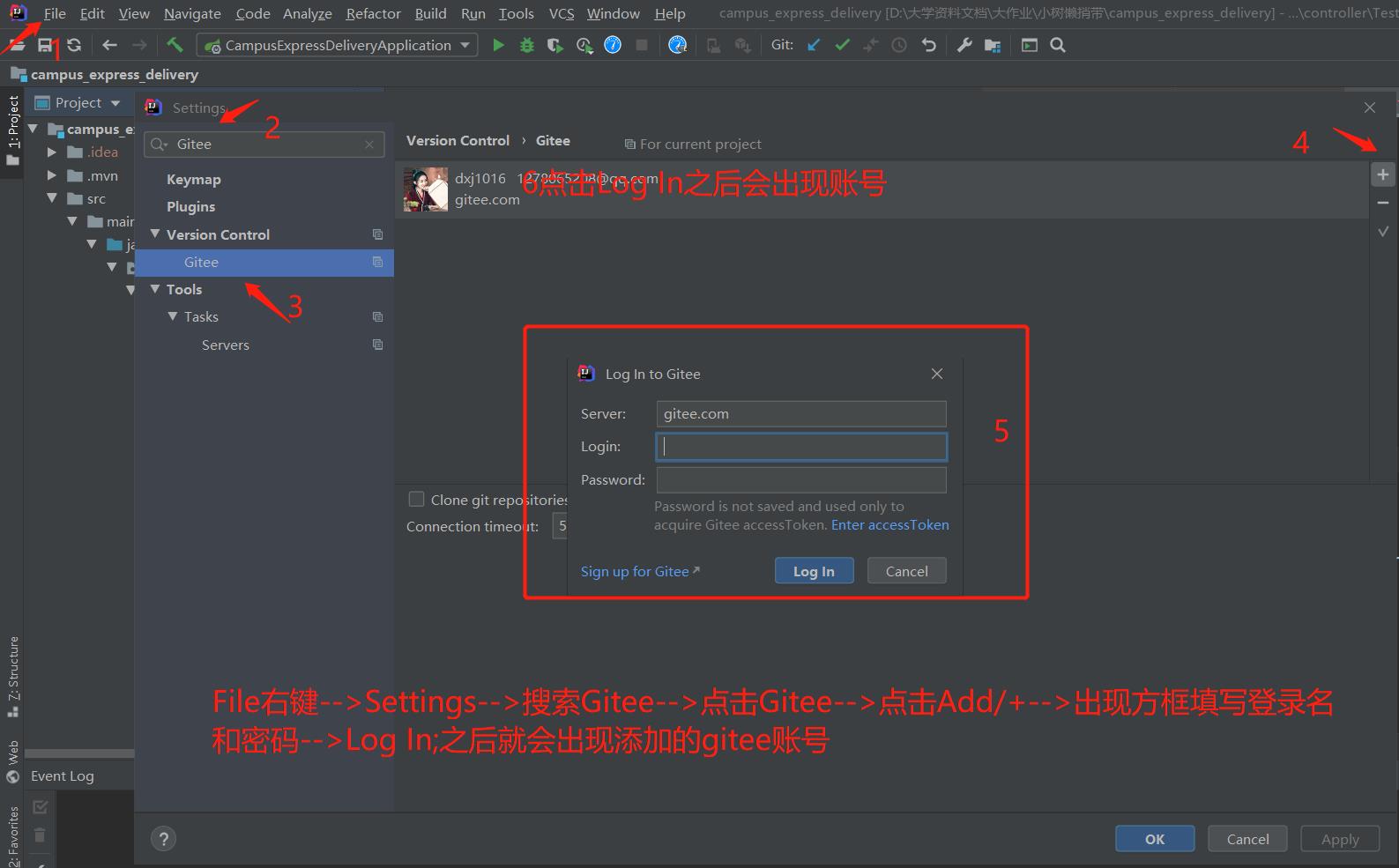Click OK in Settings dialog
The image size is (1399, 868).
pos(1155,839)
